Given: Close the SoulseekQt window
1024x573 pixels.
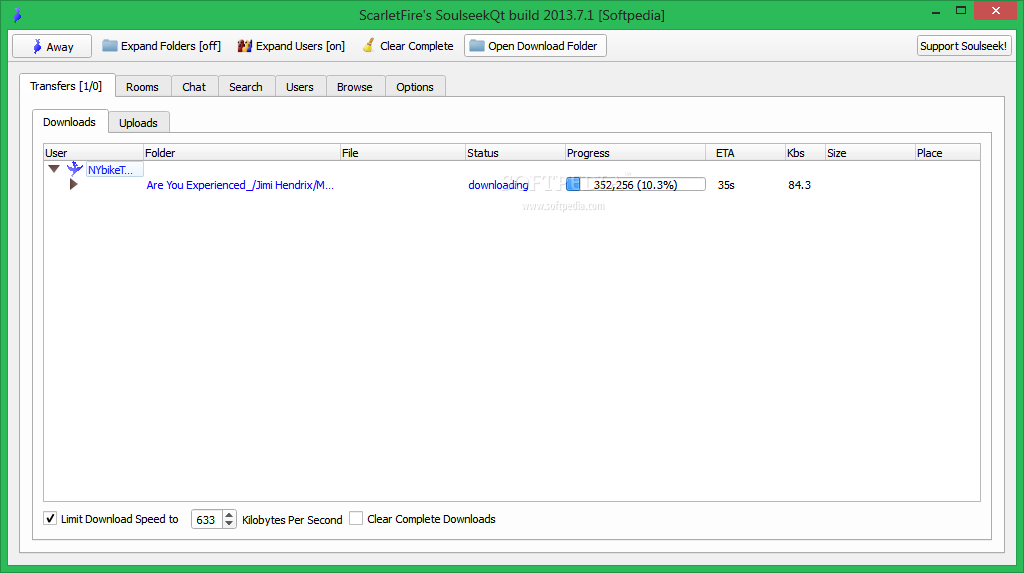Looking at the screenshot, I should (995, 10).
